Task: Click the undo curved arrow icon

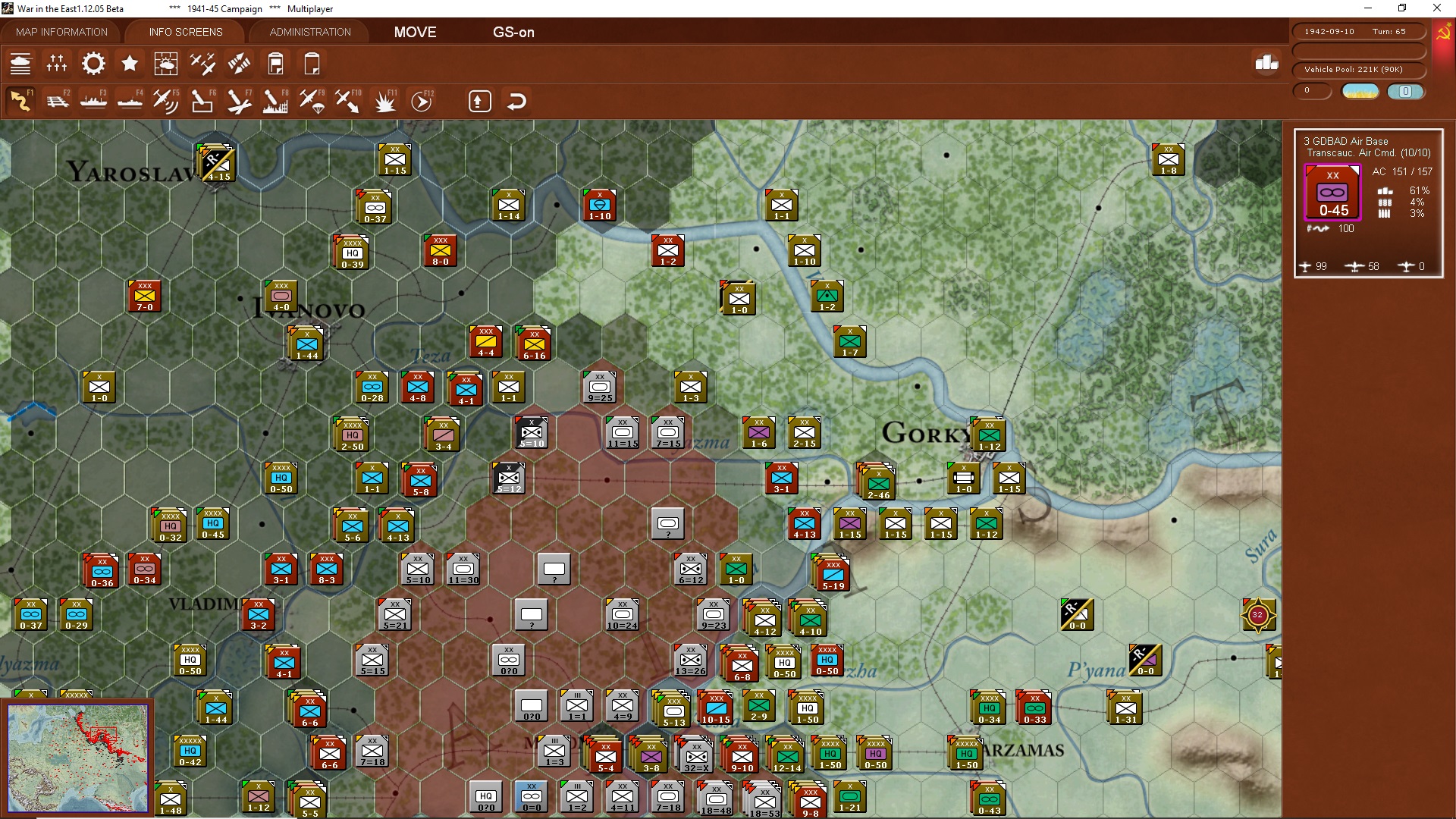Action: point(516,101)
